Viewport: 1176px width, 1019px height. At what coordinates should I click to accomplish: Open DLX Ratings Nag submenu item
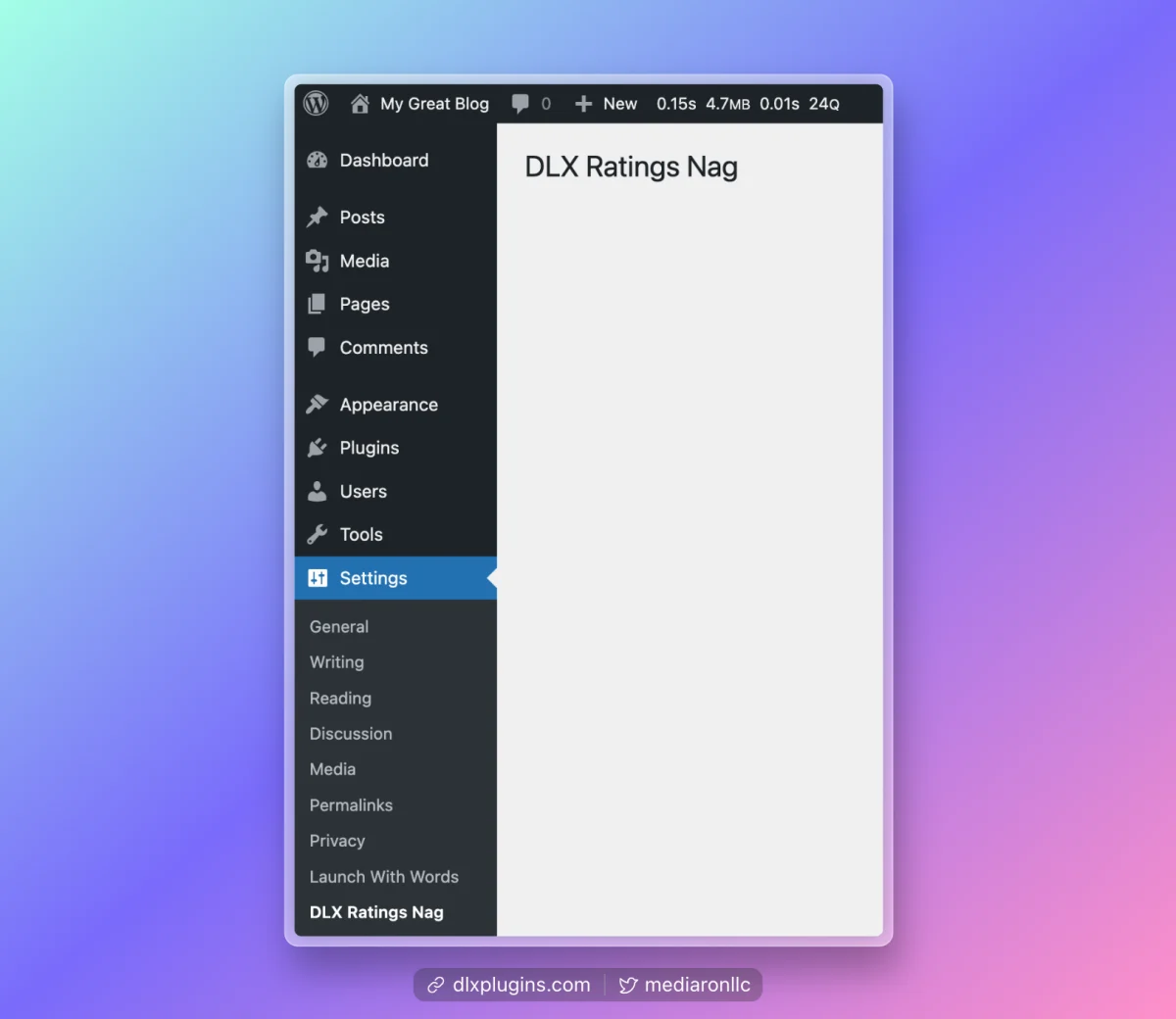tap(376, 912)
